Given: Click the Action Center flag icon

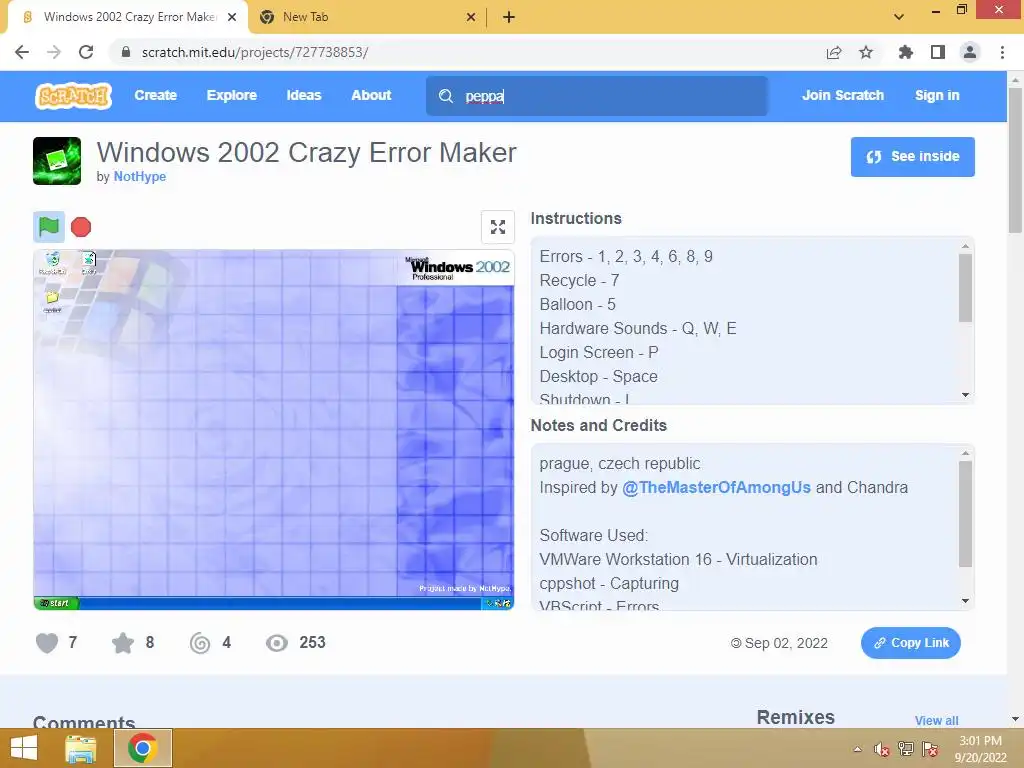Looking at the screenshot, I should point(930,749).
